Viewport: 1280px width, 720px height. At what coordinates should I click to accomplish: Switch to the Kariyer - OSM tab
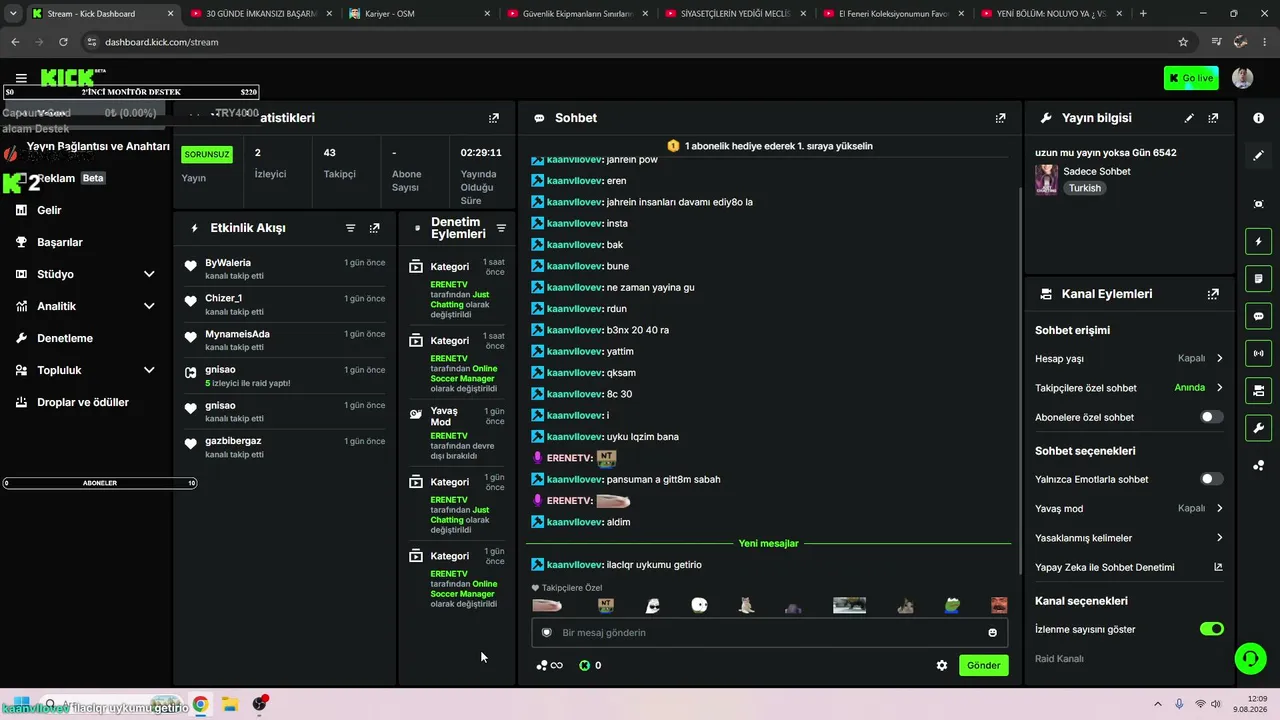click(x=419, y=14)
